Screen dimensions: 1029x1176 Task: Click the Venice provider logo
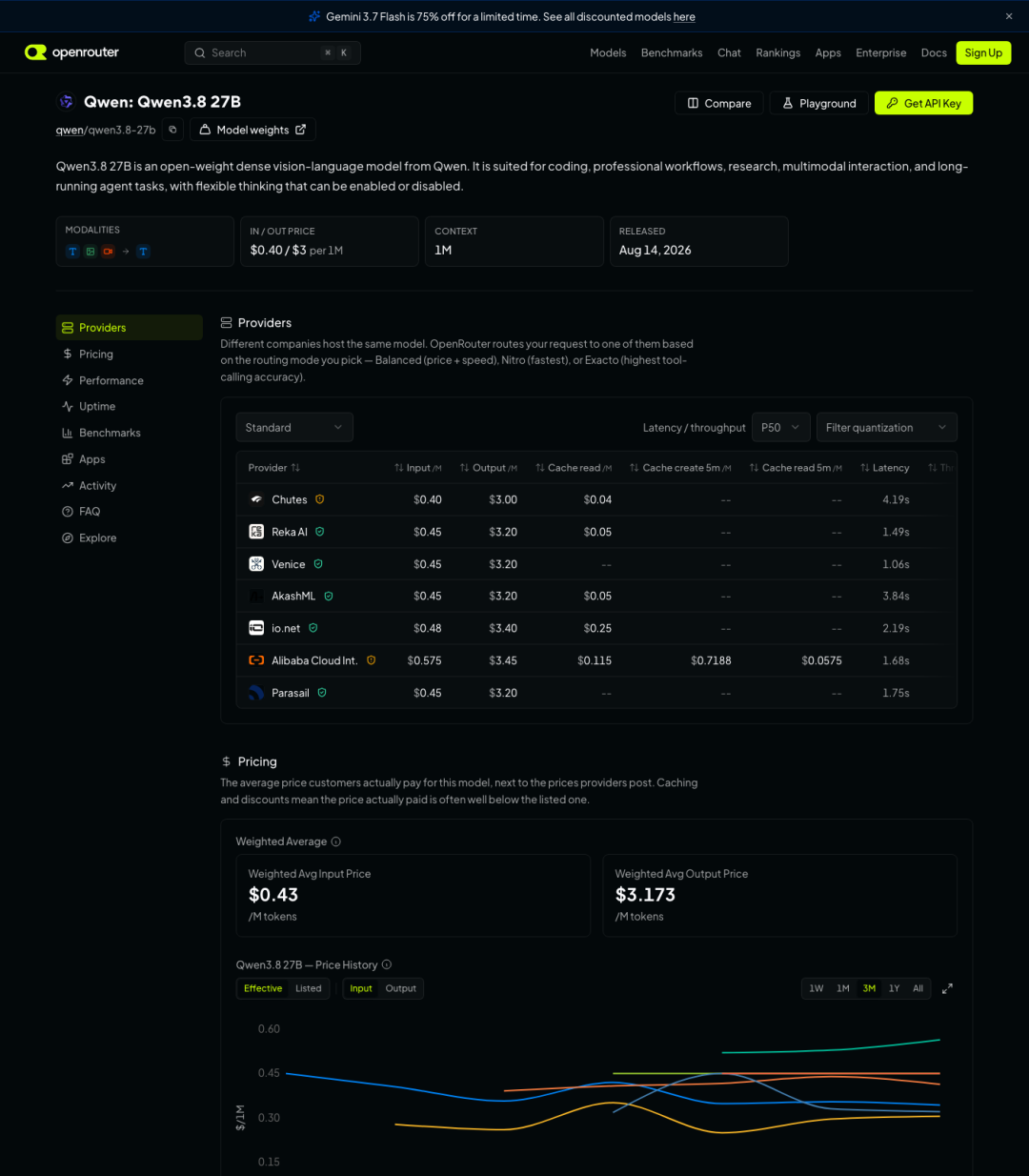coord(256,564)
